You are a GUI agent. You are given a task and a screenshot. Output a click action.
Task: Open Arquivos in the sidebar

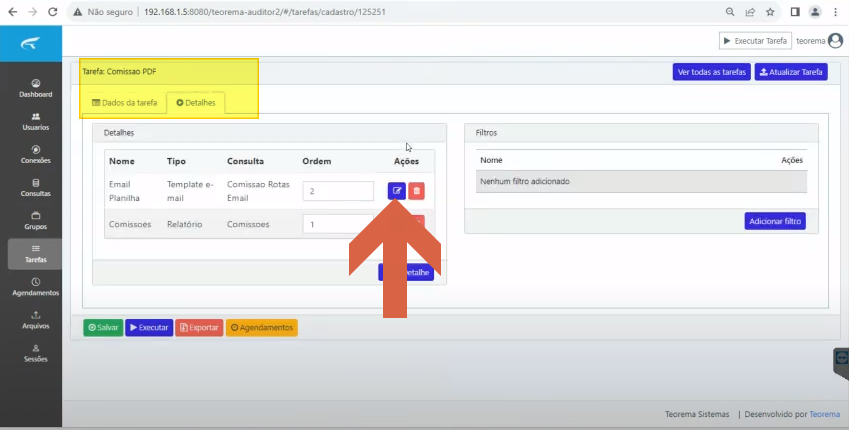coord(36,320)
